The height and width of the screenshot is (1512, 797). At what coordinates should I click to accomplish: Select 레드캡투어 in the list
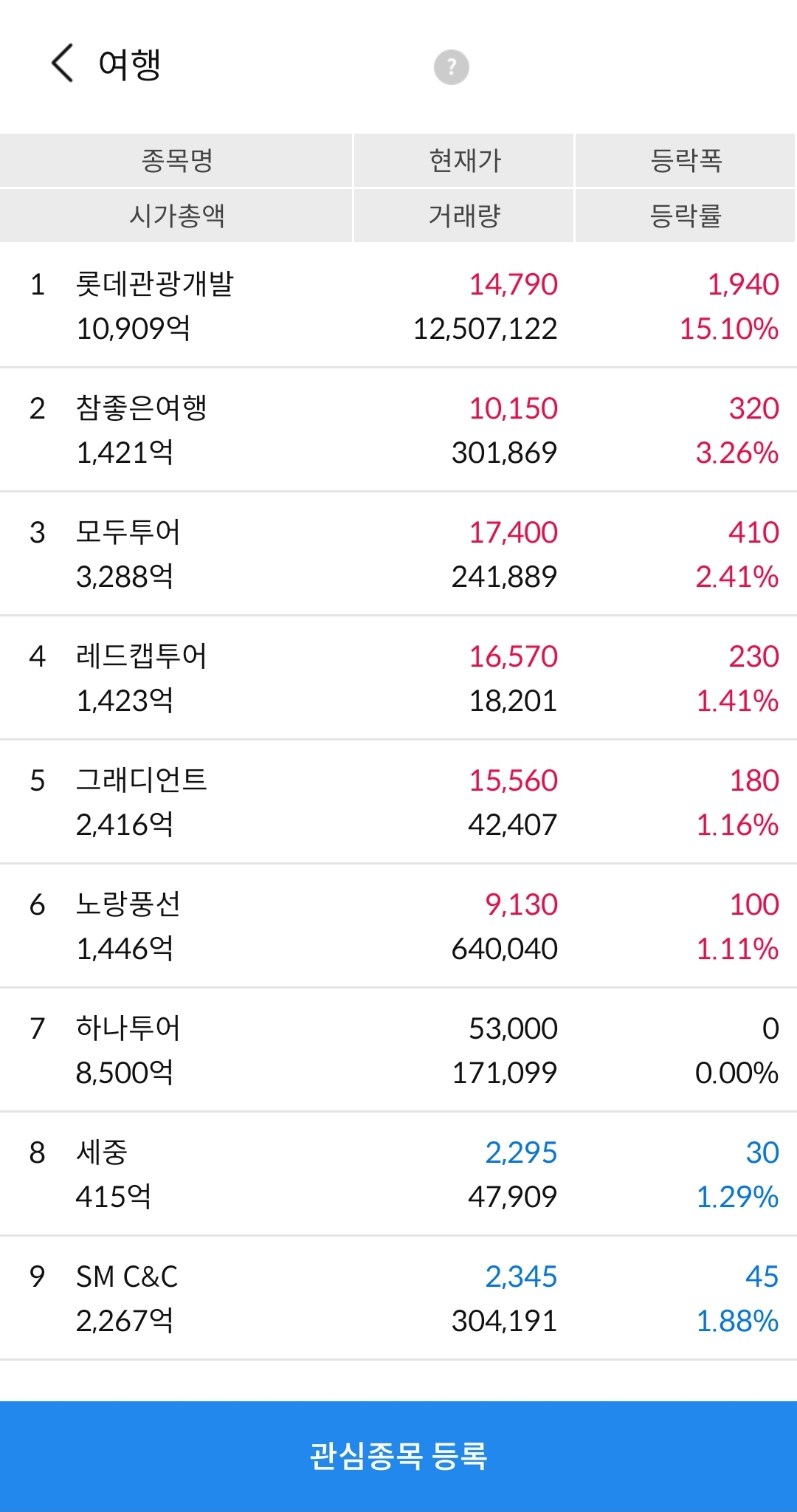tap(398, 678)
